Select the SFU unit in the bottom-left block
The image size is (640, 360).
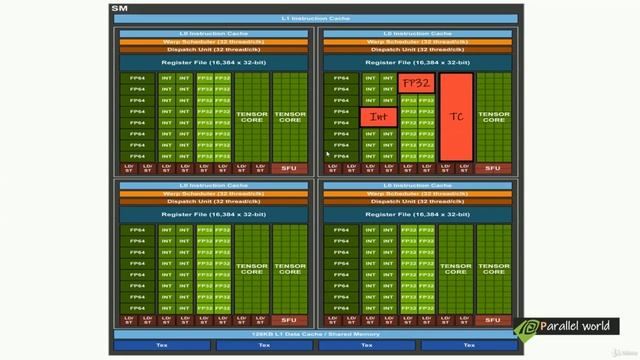click(x=289, y=320)
